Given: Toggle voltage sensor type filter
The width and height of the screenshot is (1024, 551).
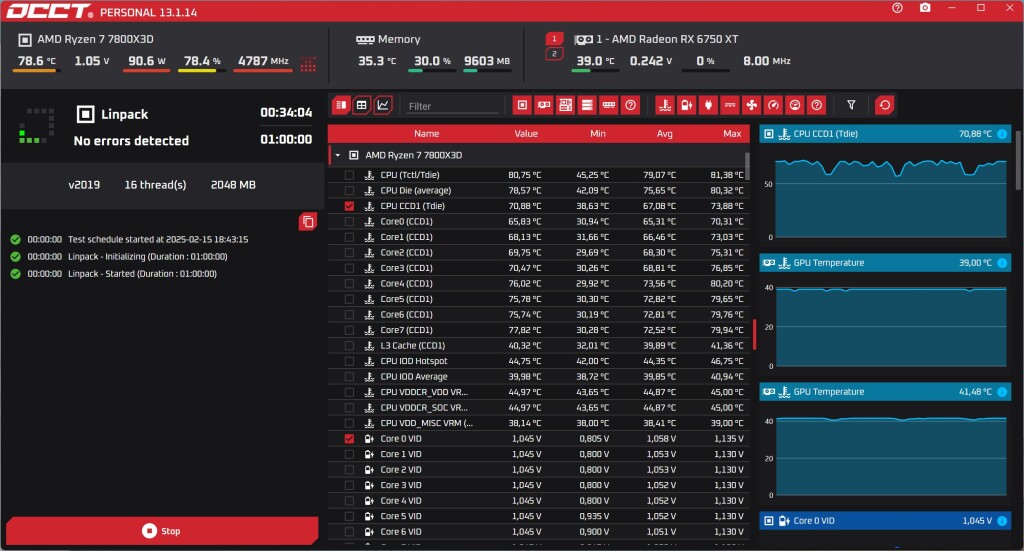Looking at the screenshot, I should [x=686, y=105].
